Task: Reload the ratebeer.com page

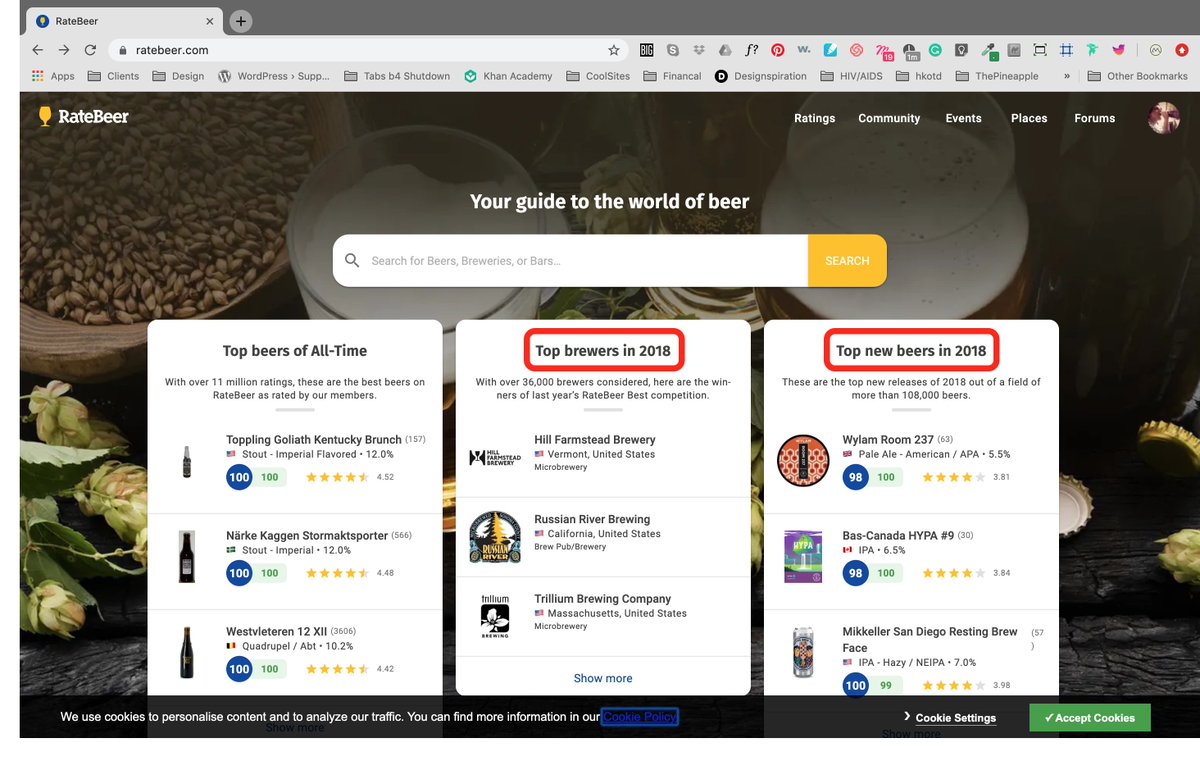Action: 90,50
